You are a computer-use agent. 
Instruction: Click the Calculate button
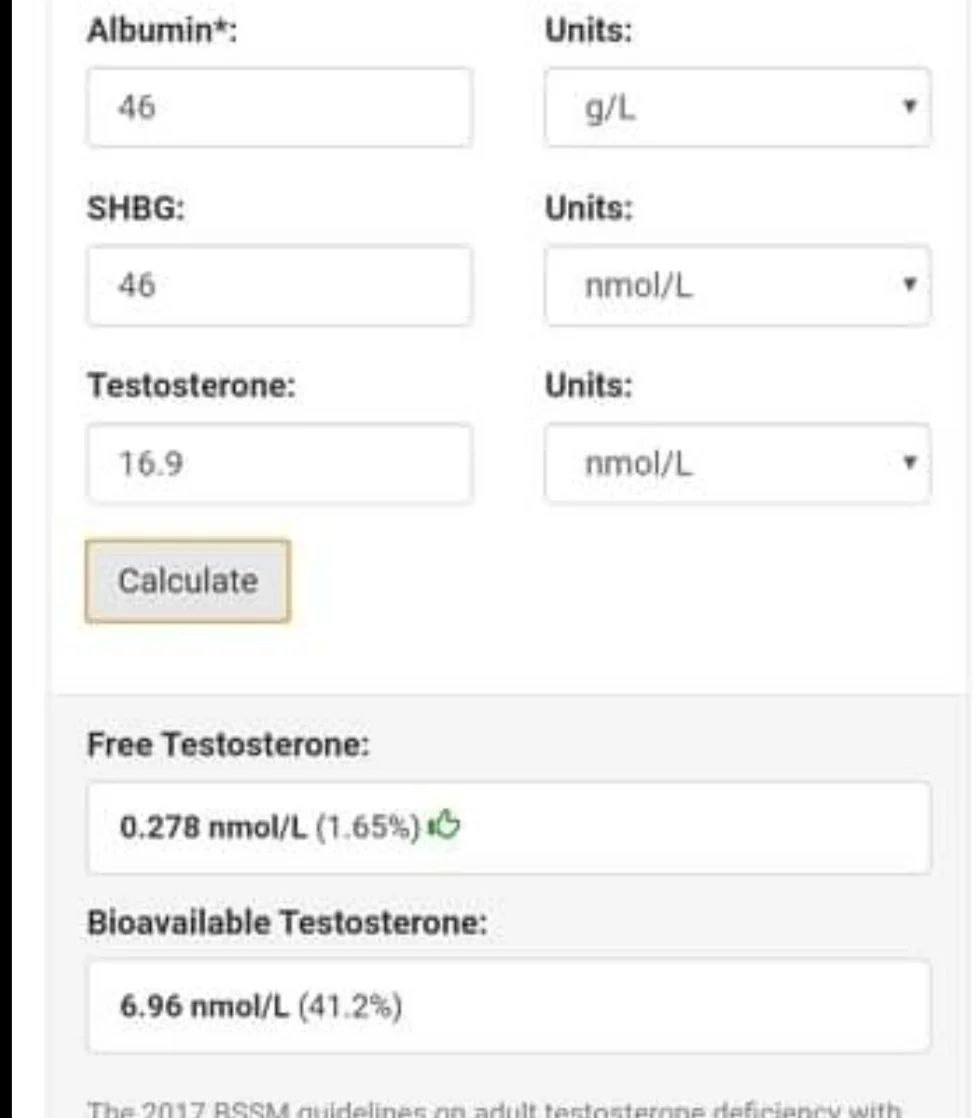[x=188, y=581]
